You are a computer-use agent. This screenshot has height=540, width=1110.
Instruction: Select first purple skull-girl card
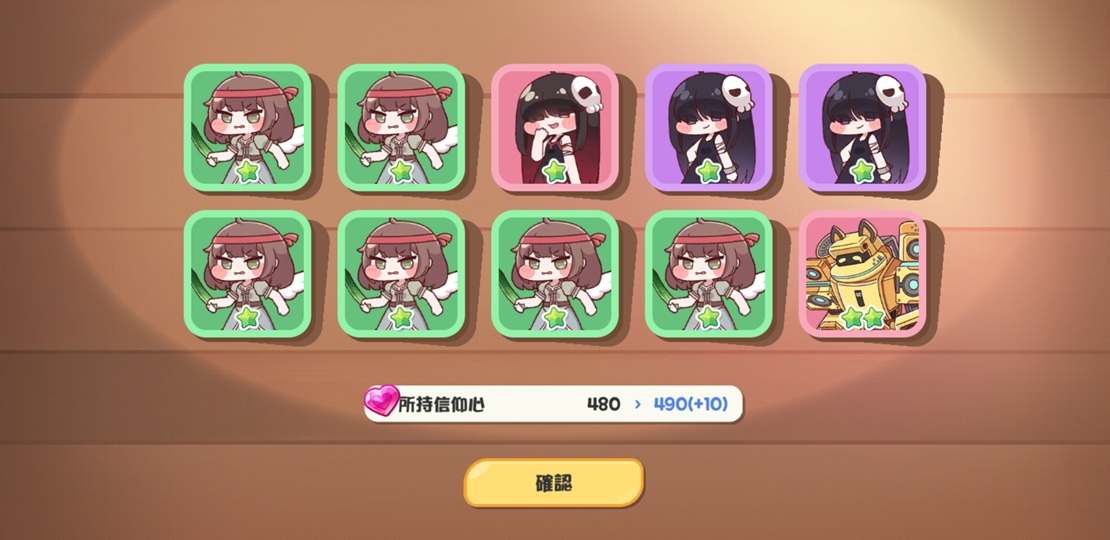pos(708,127)
